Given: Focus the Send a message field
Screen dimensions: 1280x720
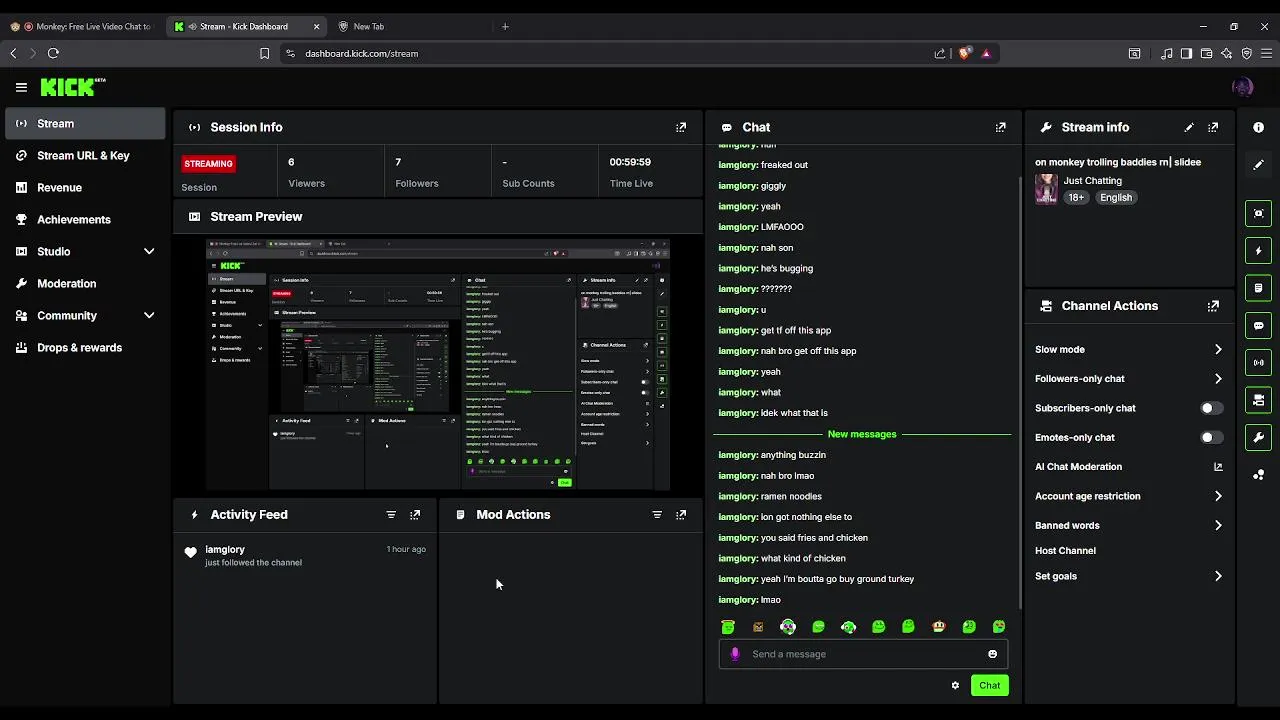Looking at the screenshot, I should point(863,654).
